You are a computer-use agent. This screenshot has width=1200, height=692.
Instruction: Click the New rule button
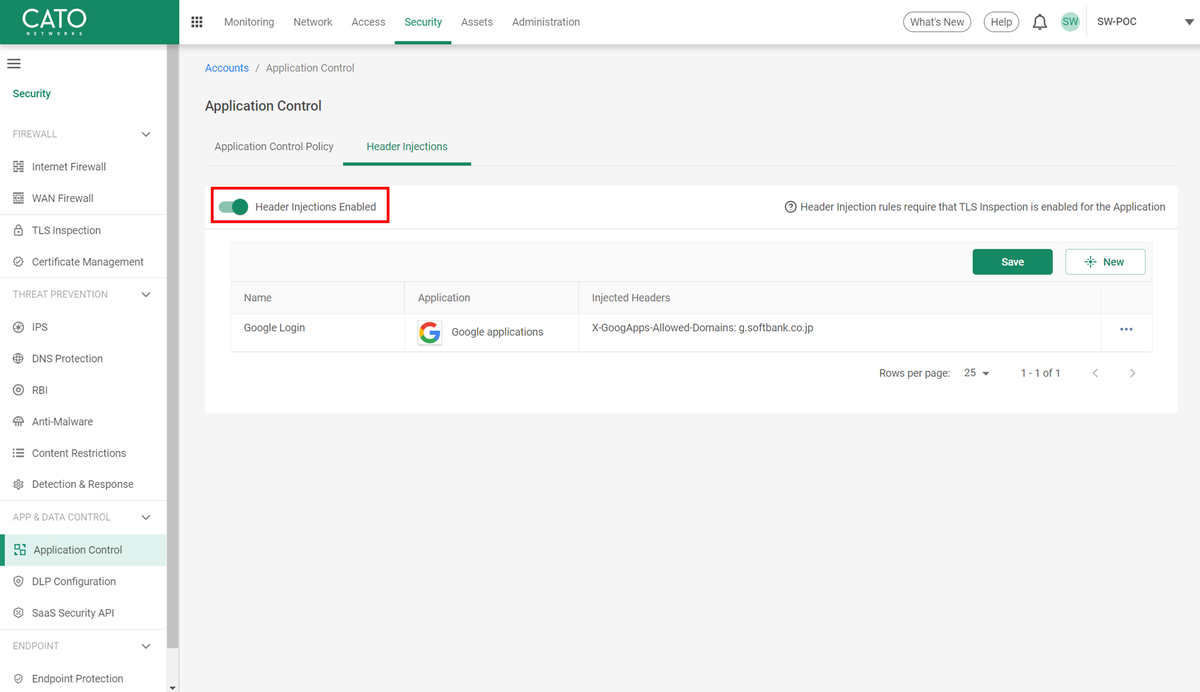click(1105, 262)
